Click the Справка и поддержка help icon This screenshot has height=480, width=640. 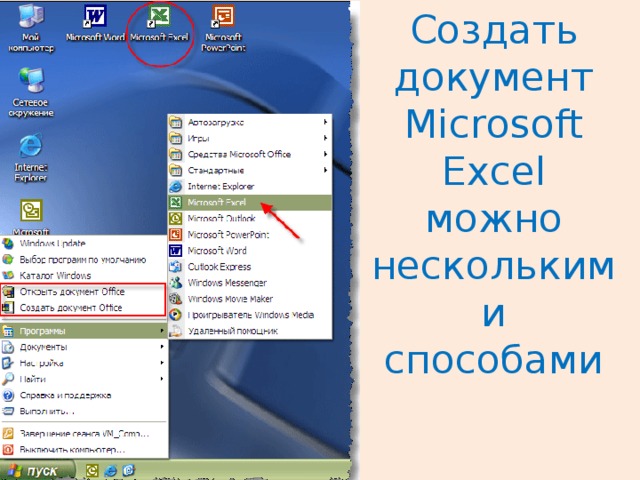tap(8, 395)
